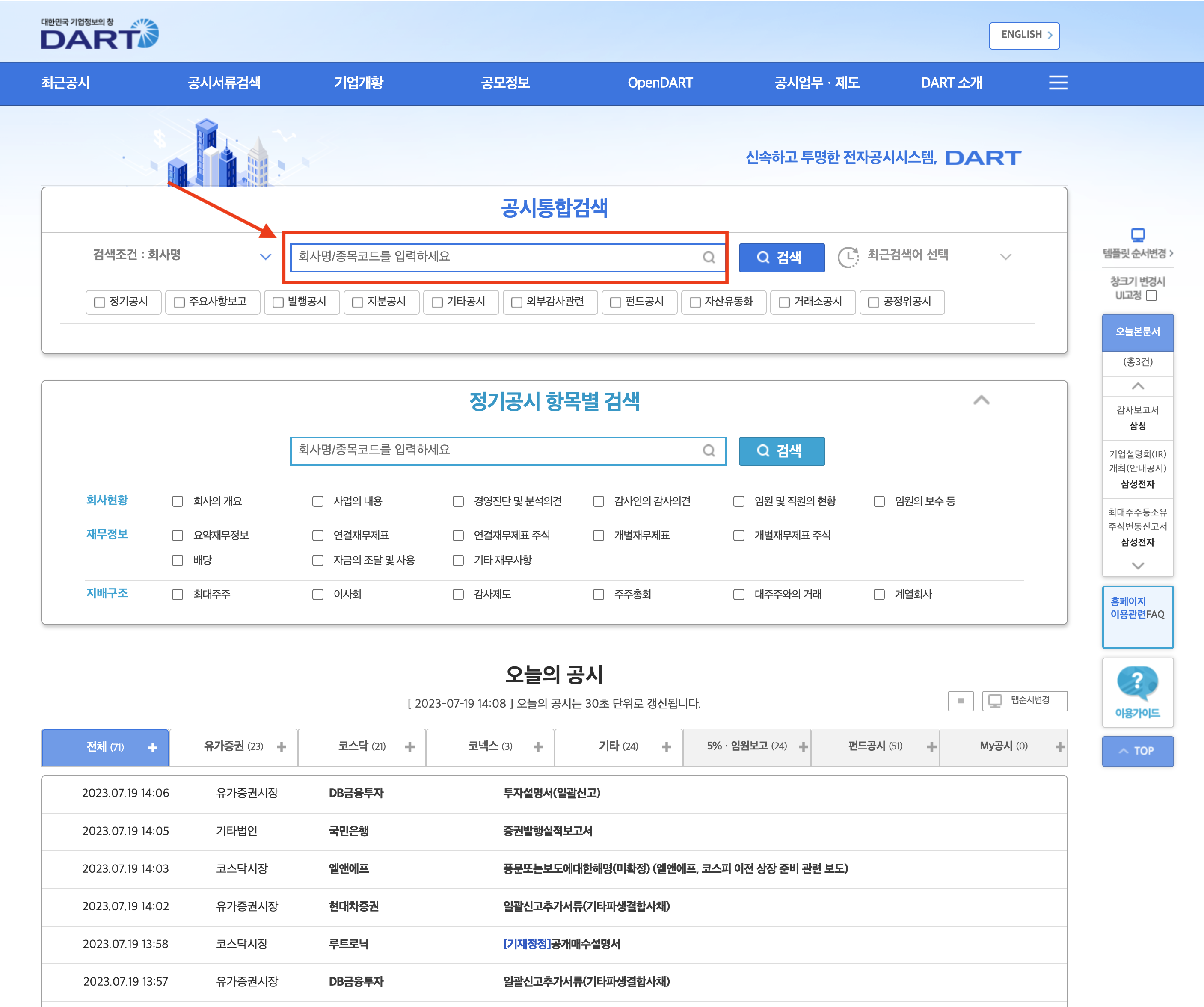The image size is (1204, 1007).
Task: Click the plus icon next to 5%·임원보고 (24)
Action: pos(803,747)
